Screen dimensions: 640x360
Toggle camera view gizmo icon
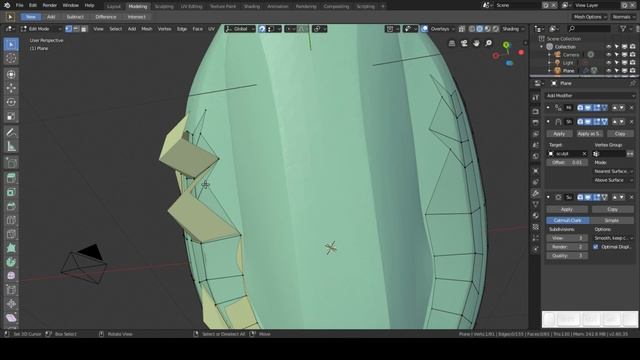(x=464, y=43)
